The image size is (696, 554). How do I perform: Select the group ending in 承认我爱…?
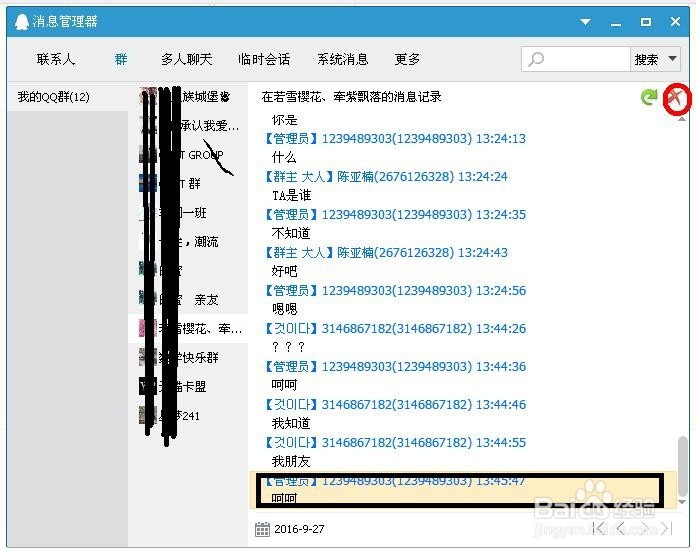coord(188,126)
